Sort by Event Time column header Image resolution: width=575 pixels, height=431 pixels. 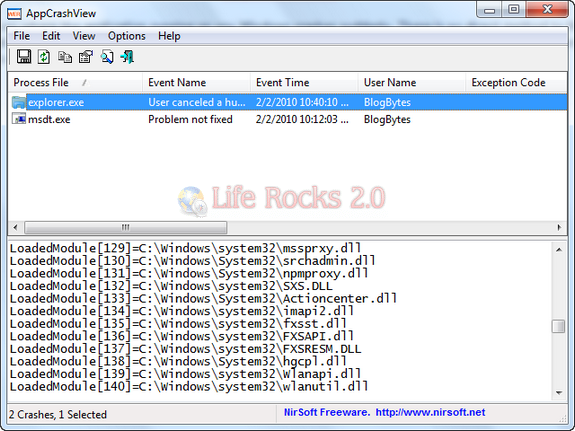point(304,83)
